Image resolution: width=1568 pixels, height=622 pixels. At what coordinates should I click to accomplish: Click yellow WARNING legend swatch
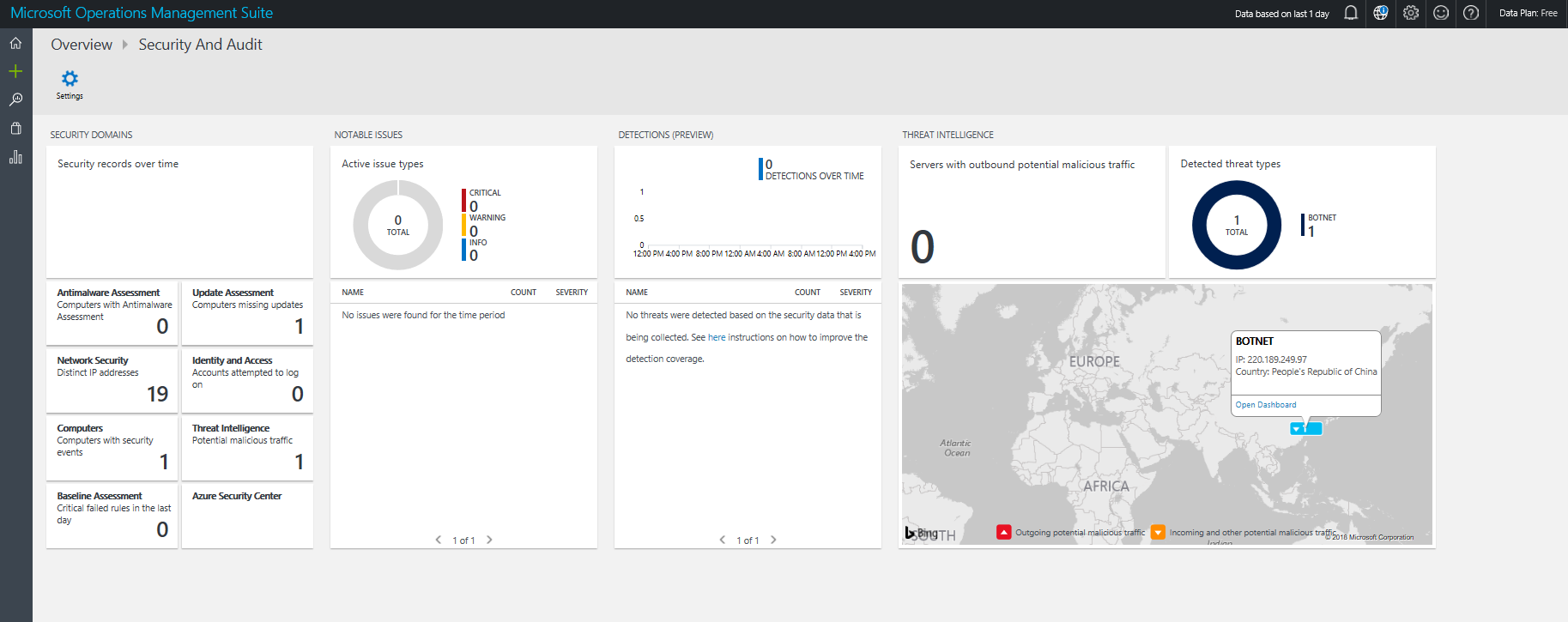[x=464, y=226]
